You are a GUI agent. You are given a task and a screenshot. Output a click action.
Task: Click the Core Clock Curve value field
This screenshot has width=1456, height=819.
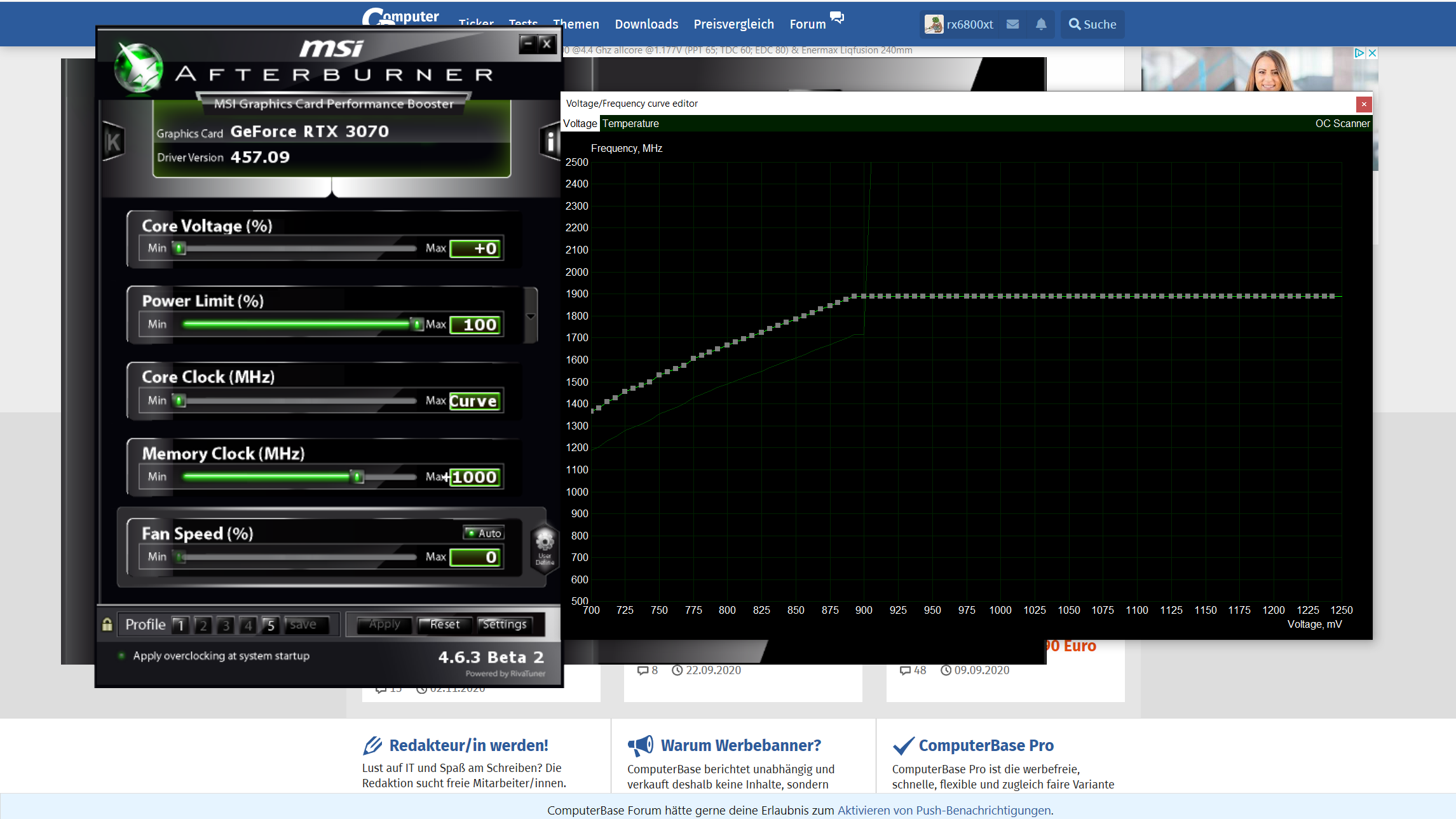pyautogui.click(x=476, y=401)
